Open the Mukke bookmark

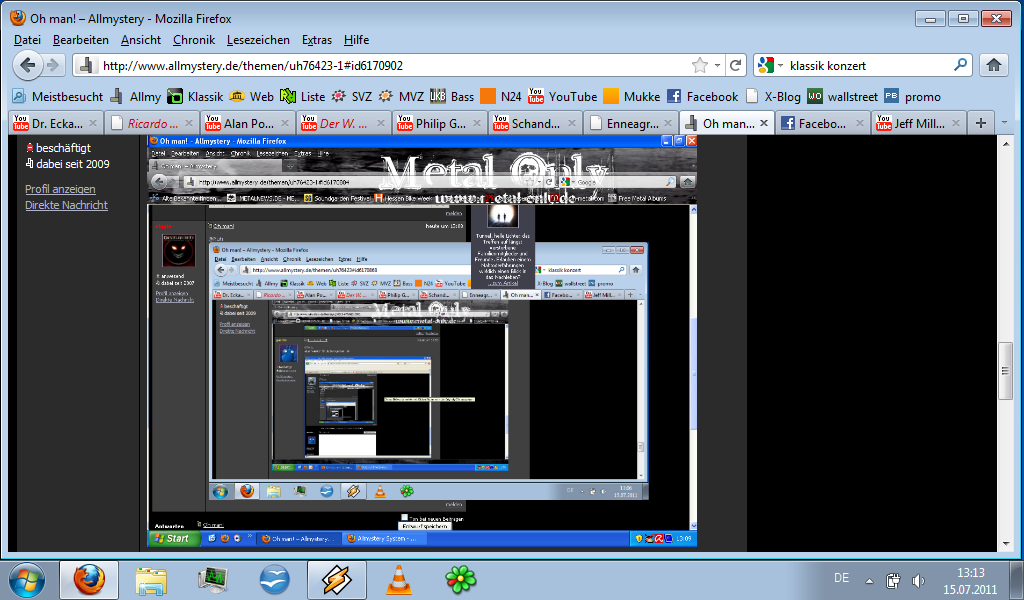coord(632,97)
